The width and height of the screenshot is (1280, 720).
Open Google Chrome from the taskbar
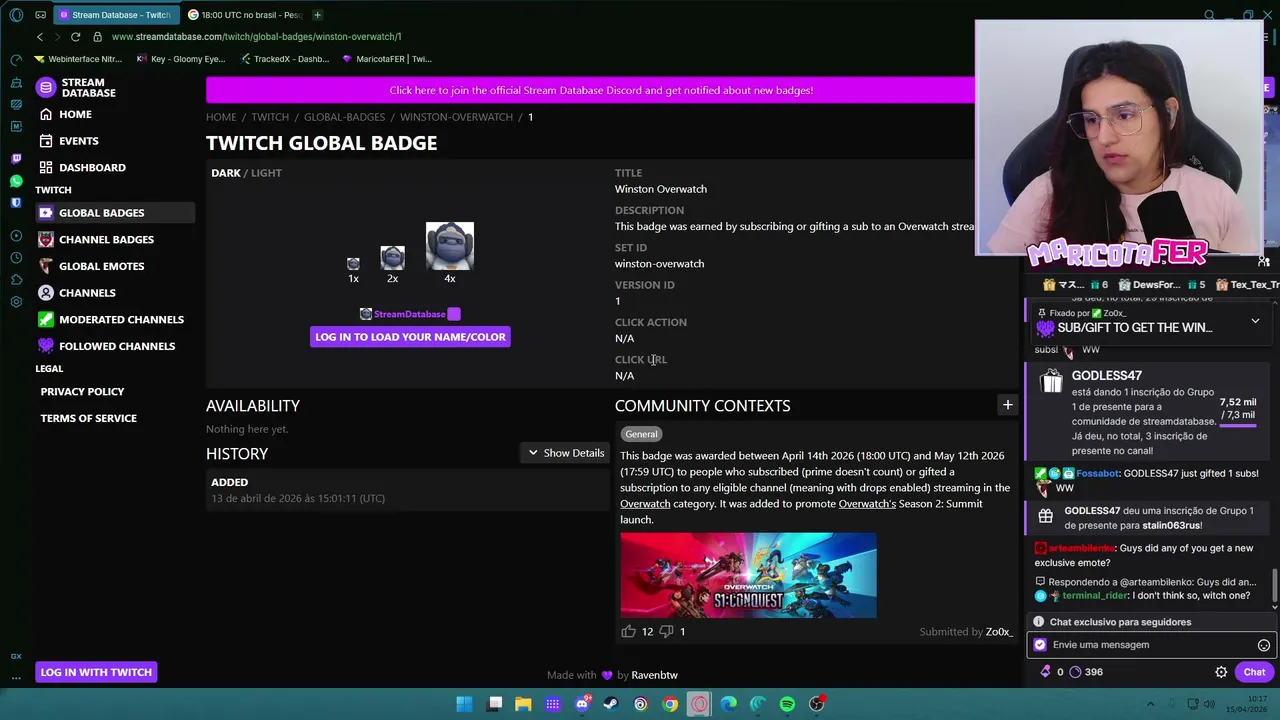pos(670,704)
